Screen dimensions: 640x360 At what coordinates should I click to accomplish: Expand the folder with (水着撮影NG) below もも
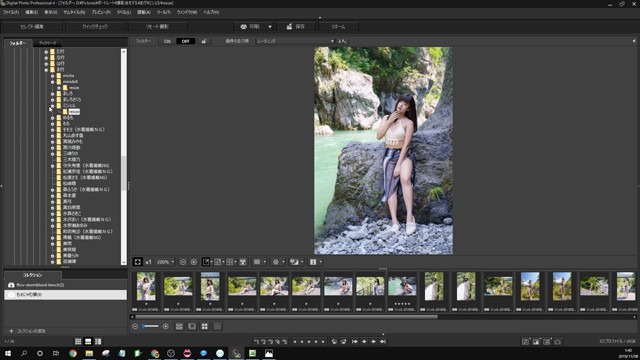point(52,129)
